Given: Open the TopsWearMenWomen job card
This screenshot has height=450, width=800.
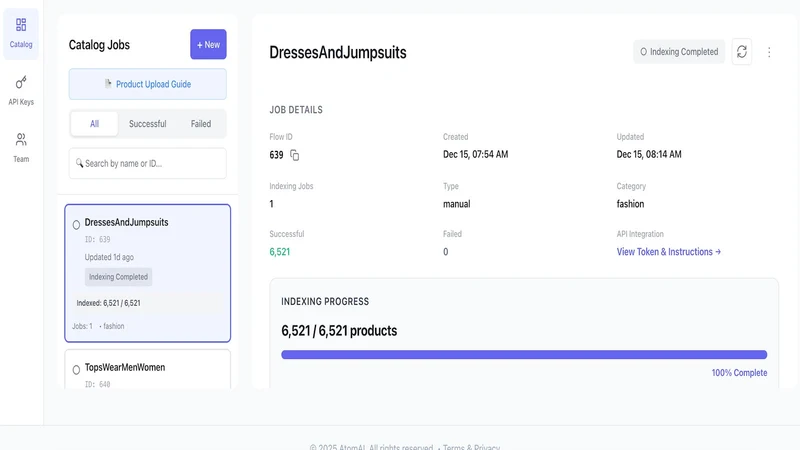Looking at the screenshot, I should tap(147, 369).
